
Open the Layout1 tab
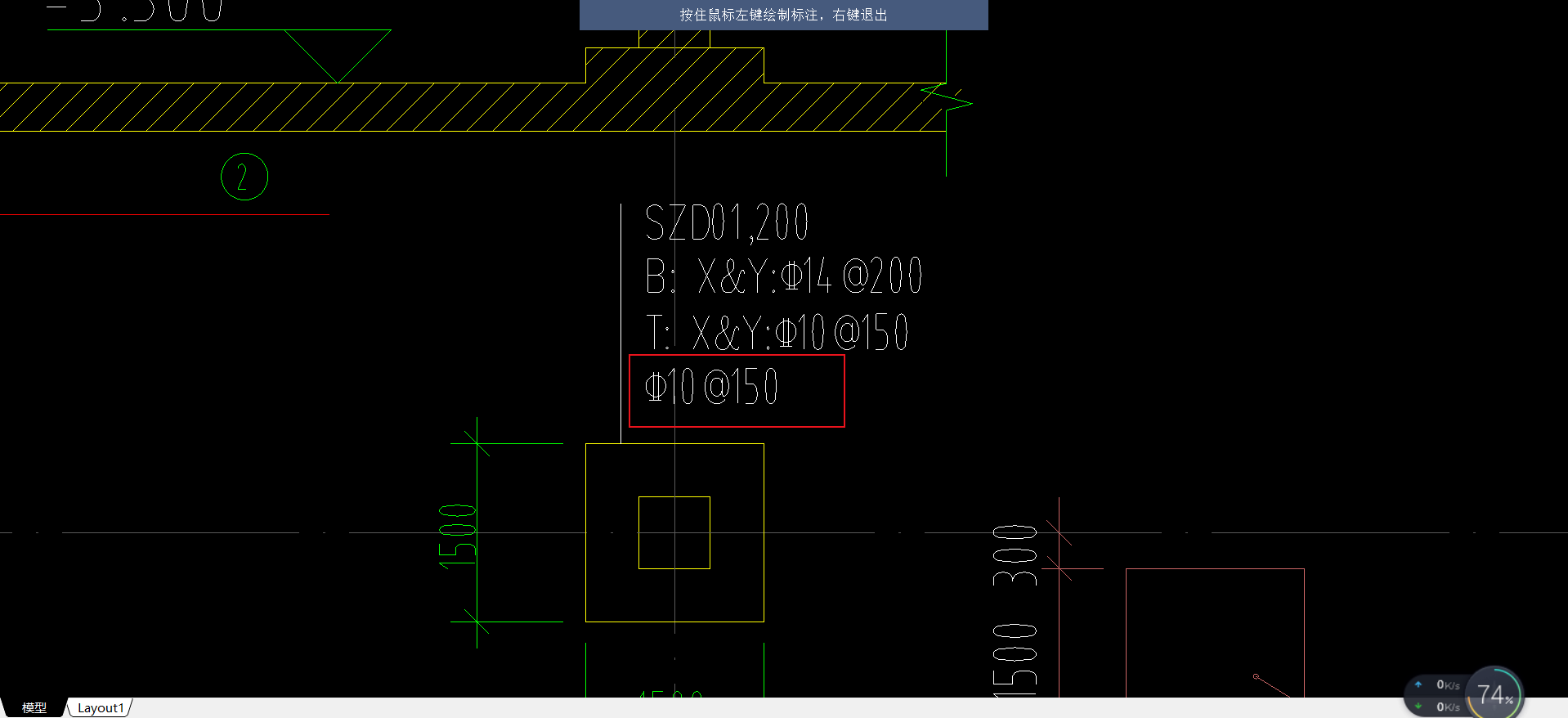[x=101, y=707]
